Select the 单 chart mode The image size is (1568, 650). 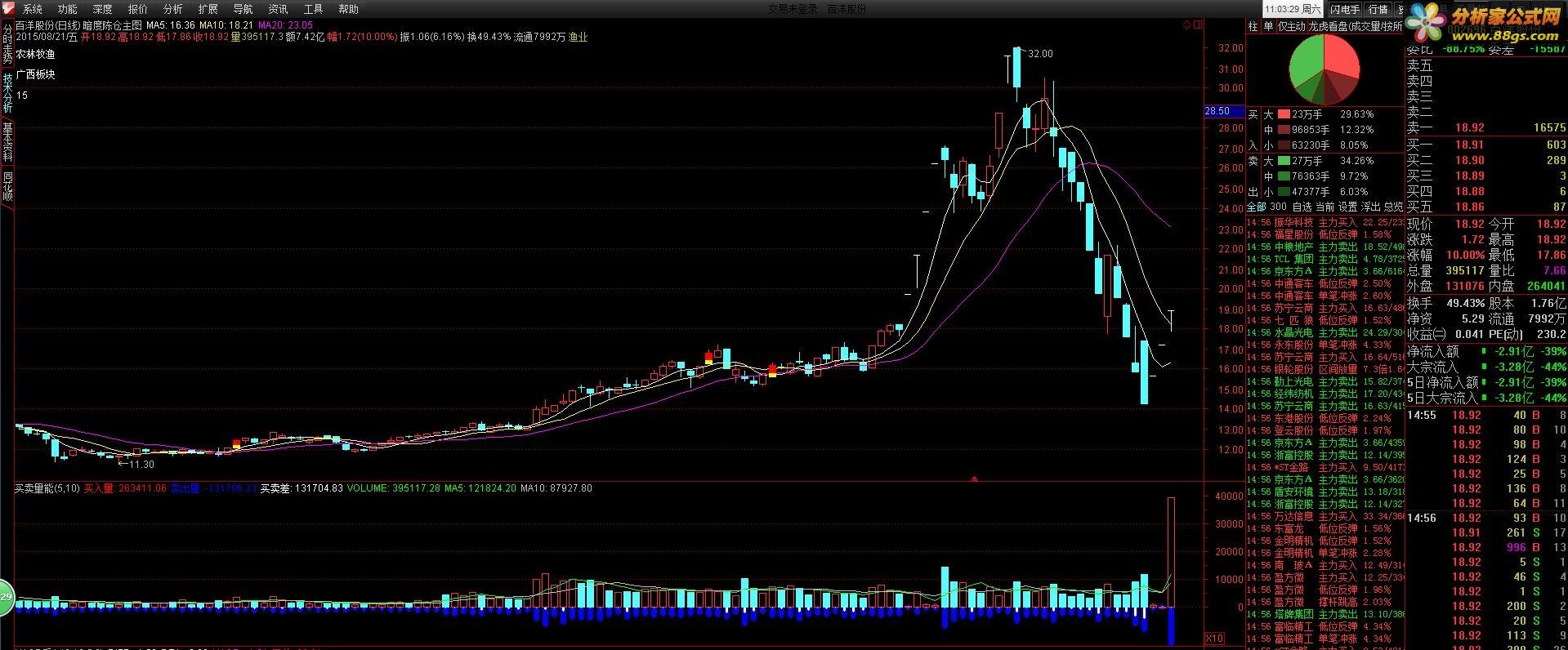(1268, 26)
